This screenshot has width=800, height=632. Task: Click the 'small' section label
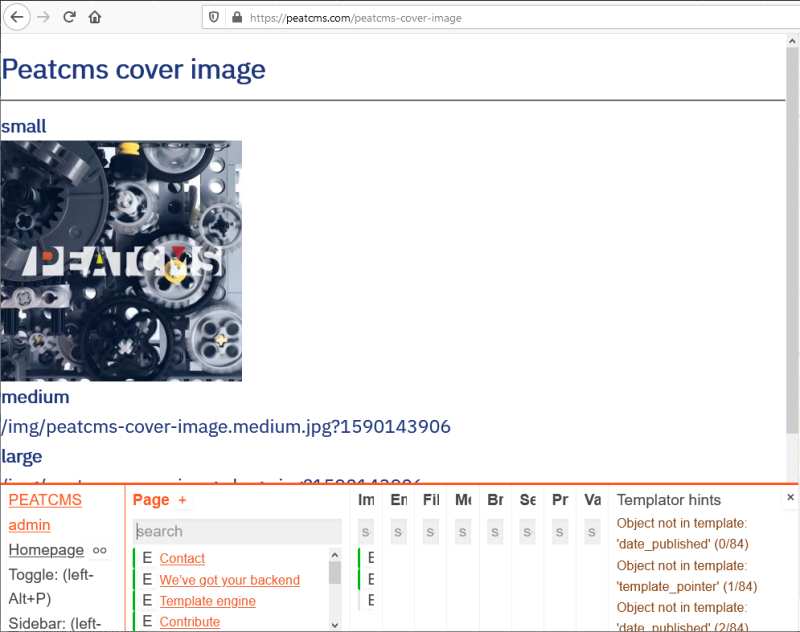click(x=23, y=126)
